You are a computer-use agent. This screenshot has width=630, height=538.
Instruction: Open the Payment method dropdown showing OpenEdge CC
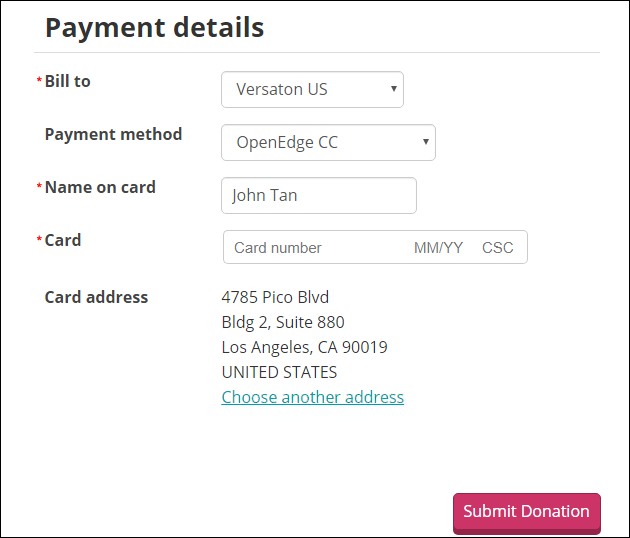(328, 143)
